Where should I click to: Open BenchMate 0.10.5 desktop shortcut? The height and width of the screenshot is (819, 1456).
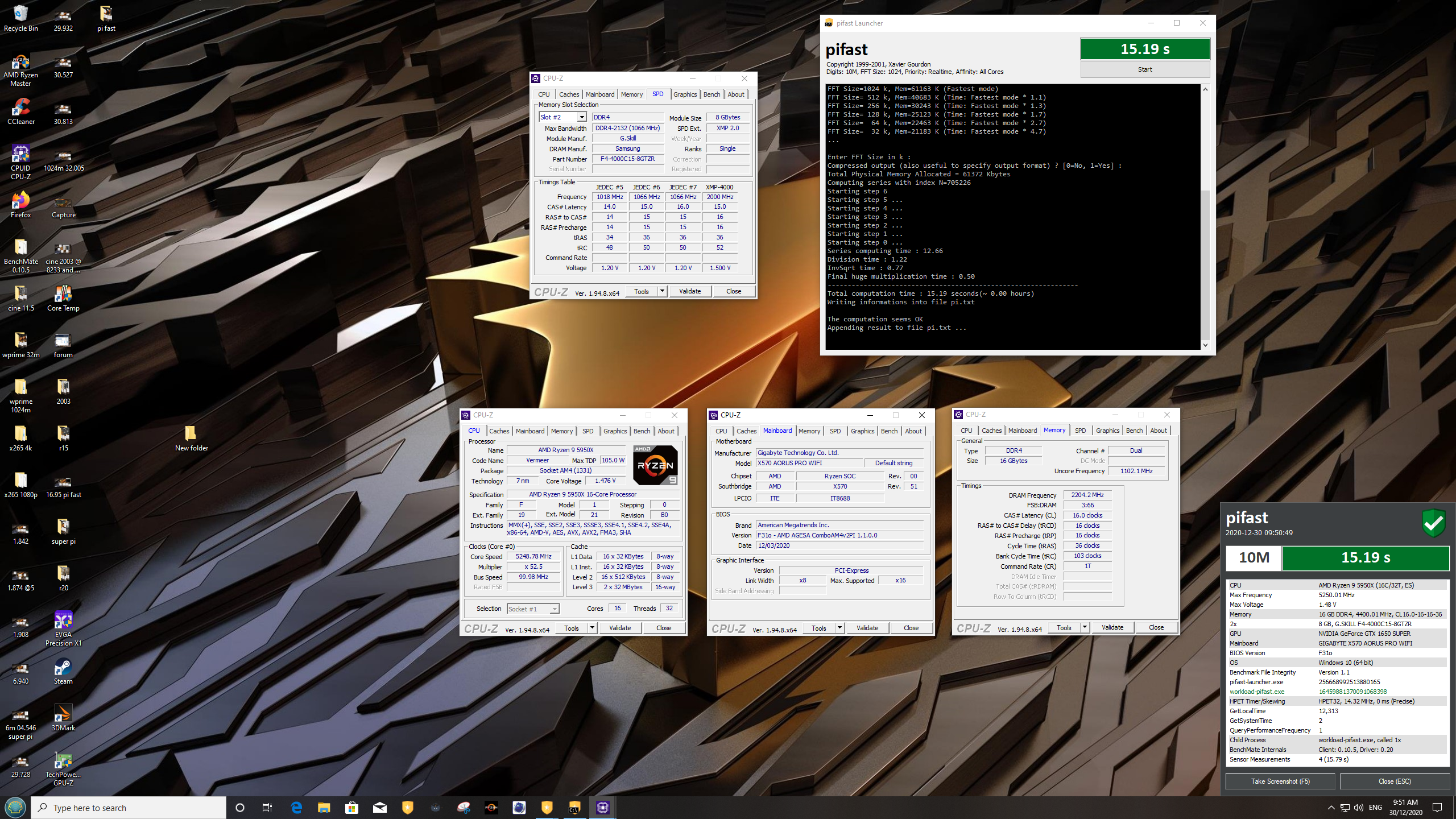point(20,257)
